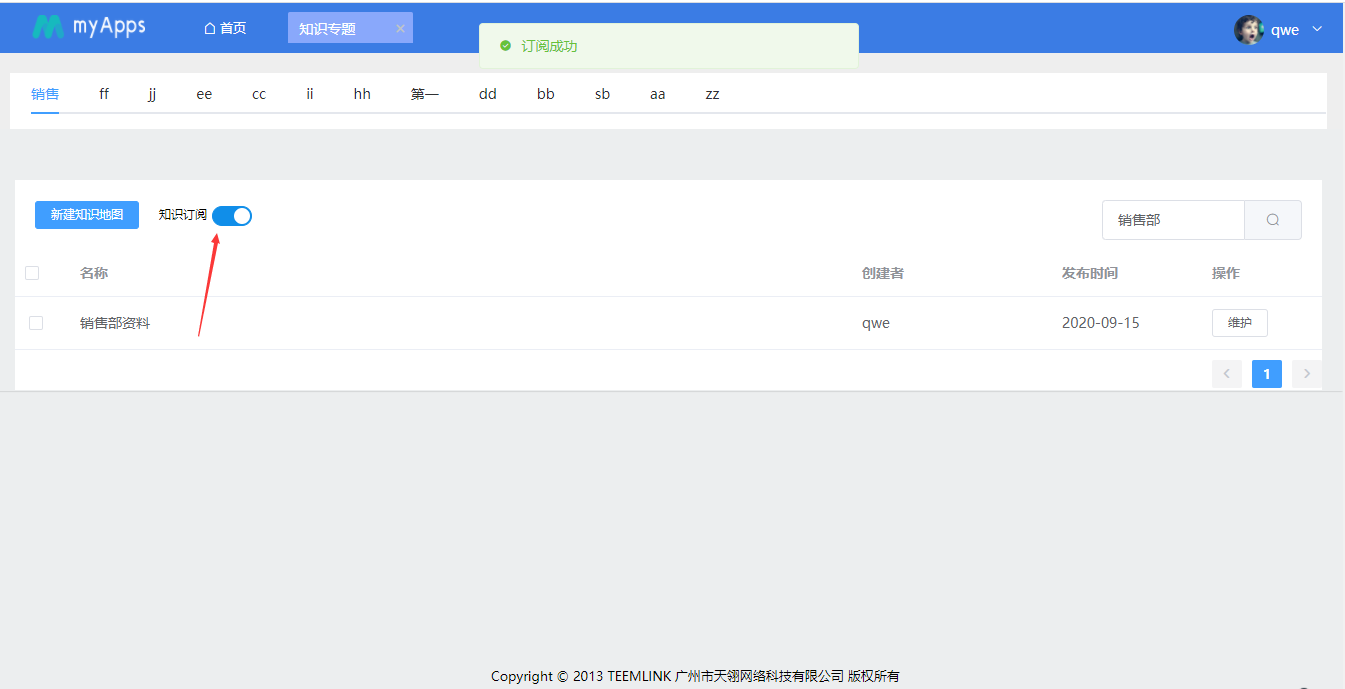This screenshot has height=689, width=1345.
Task: Click the 新建知识地图 button
Action: tap(87, 215)
